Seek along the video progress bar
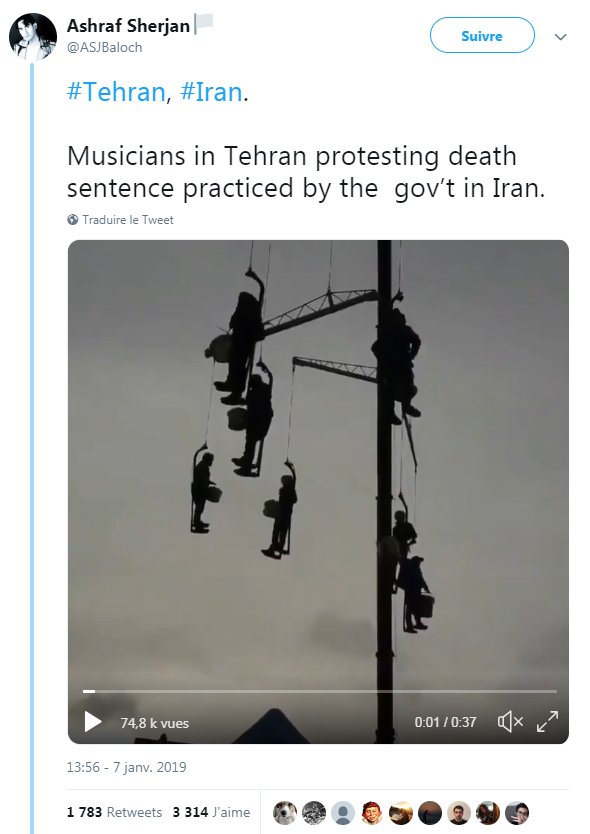The width and height of the screenshot is (590, 834). pos(320,691)
